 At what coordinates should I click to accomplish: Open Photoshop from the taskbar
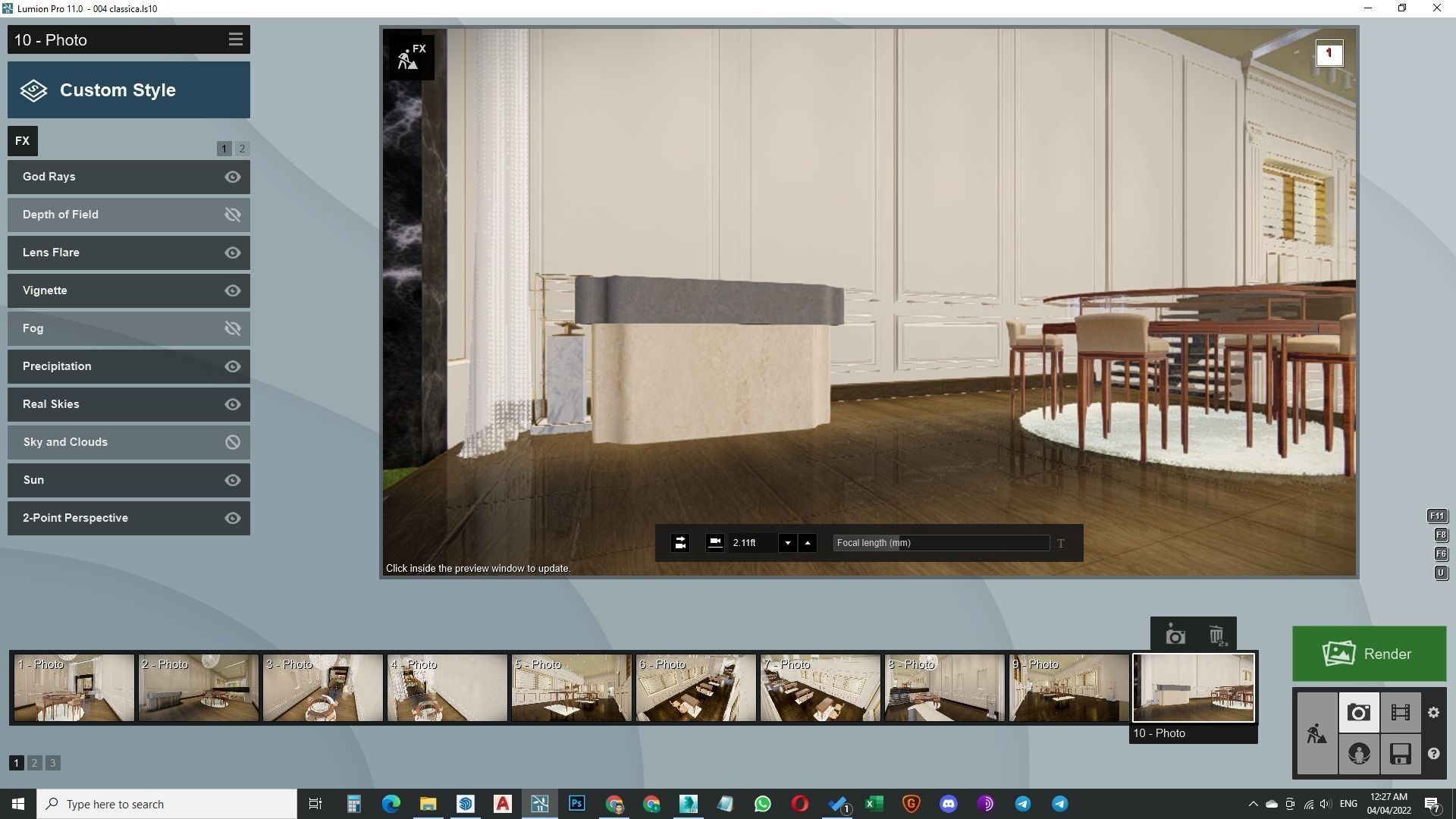click(576, 804)
